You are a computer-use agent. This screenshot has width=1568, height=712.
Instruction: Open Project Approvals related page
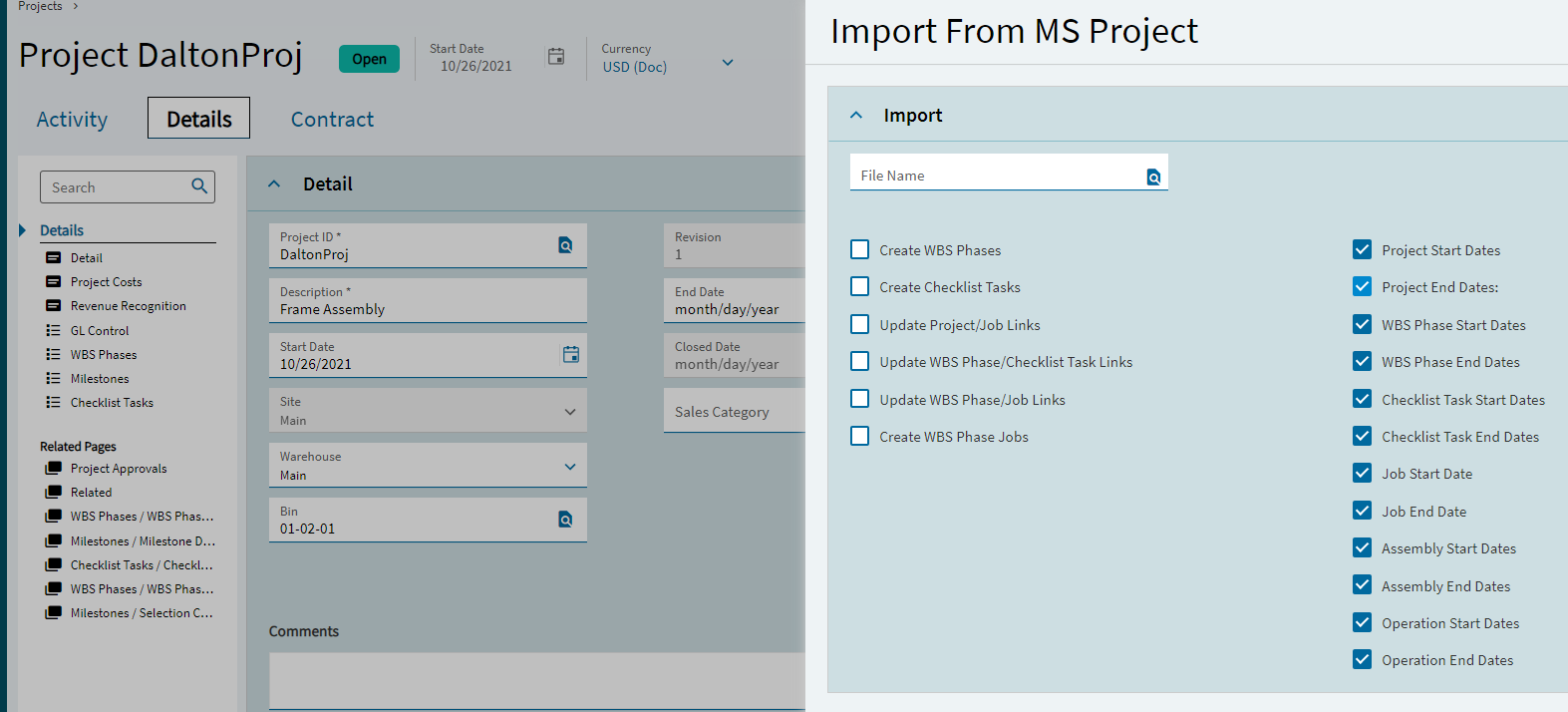(x=119, y=469)
